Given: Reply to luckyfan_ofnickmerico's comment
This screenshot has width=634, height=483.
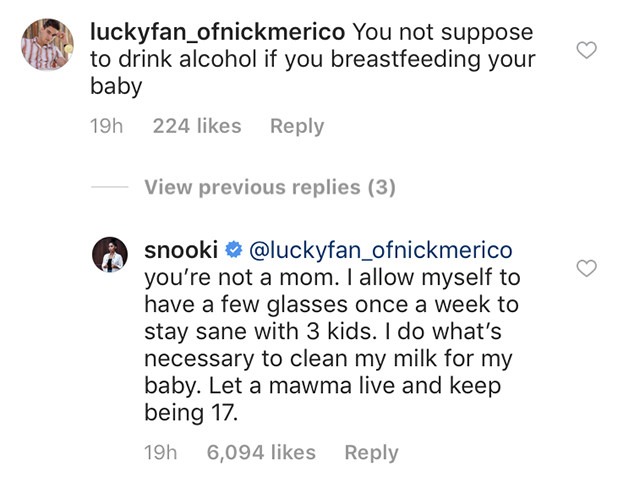Looking at the screenshot, I should pyautogui.click(x=297, y=126).
